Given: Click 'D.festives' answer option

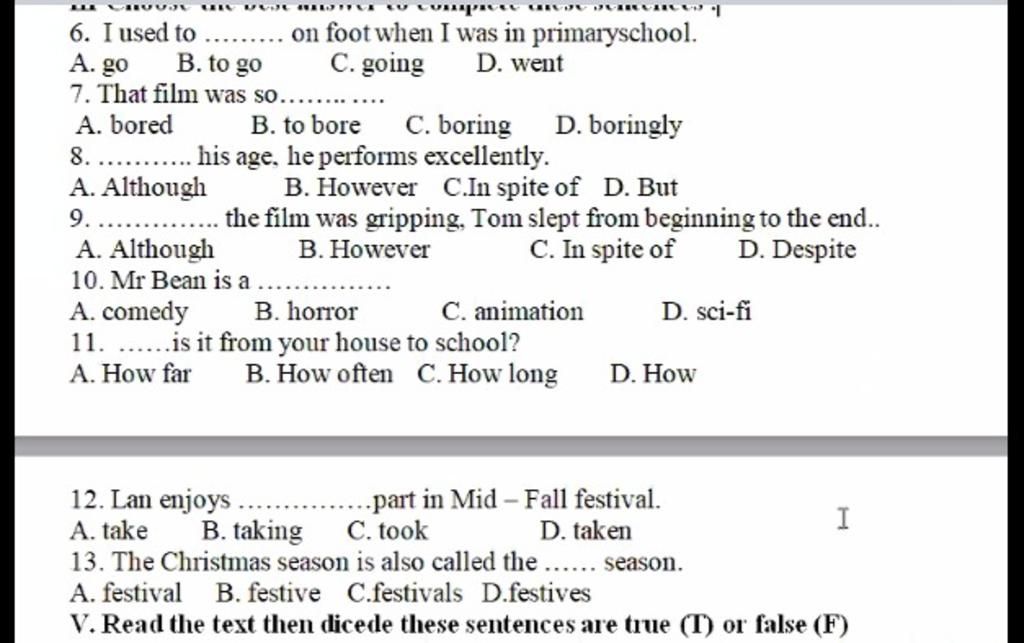Looking at the screenshot, I should pos(536,593).
